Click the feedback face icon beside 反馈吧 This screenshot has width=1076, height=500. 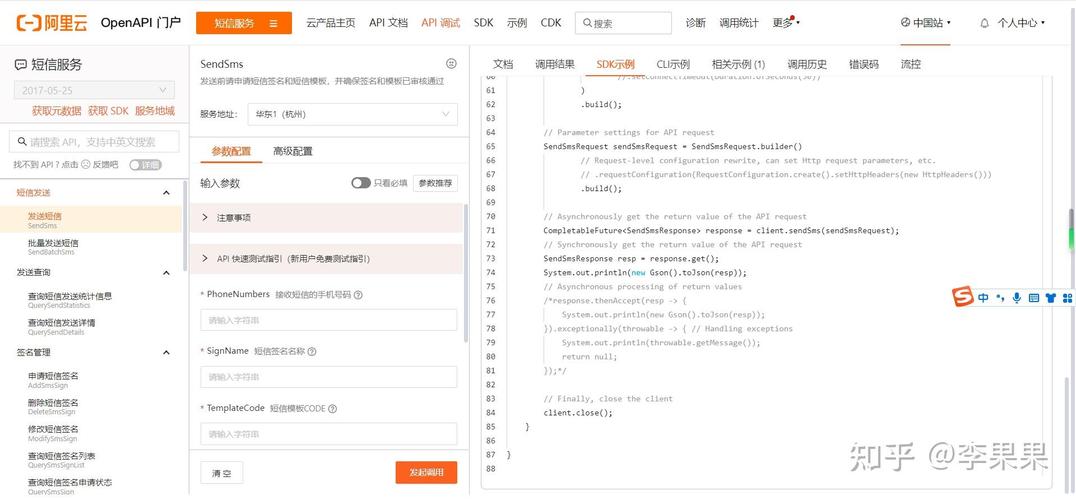pos(86,165)
